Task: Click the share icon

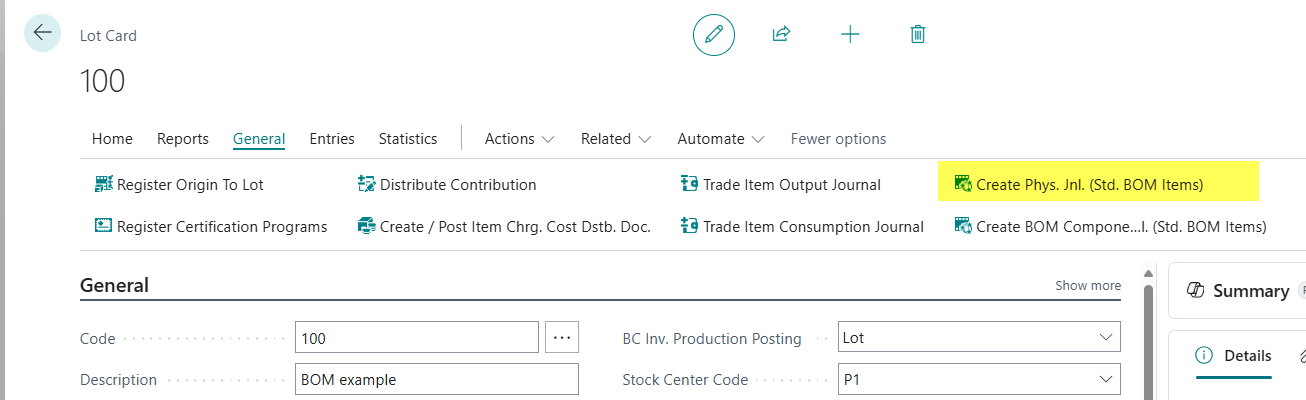Action: 781,34
